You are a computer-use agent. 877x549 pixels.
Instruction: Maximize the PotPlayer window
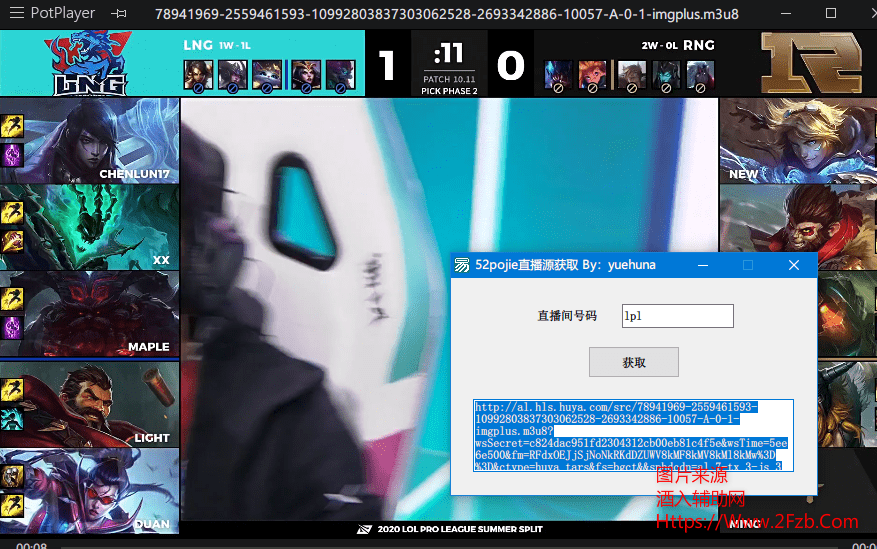click(x=831, y=13)
